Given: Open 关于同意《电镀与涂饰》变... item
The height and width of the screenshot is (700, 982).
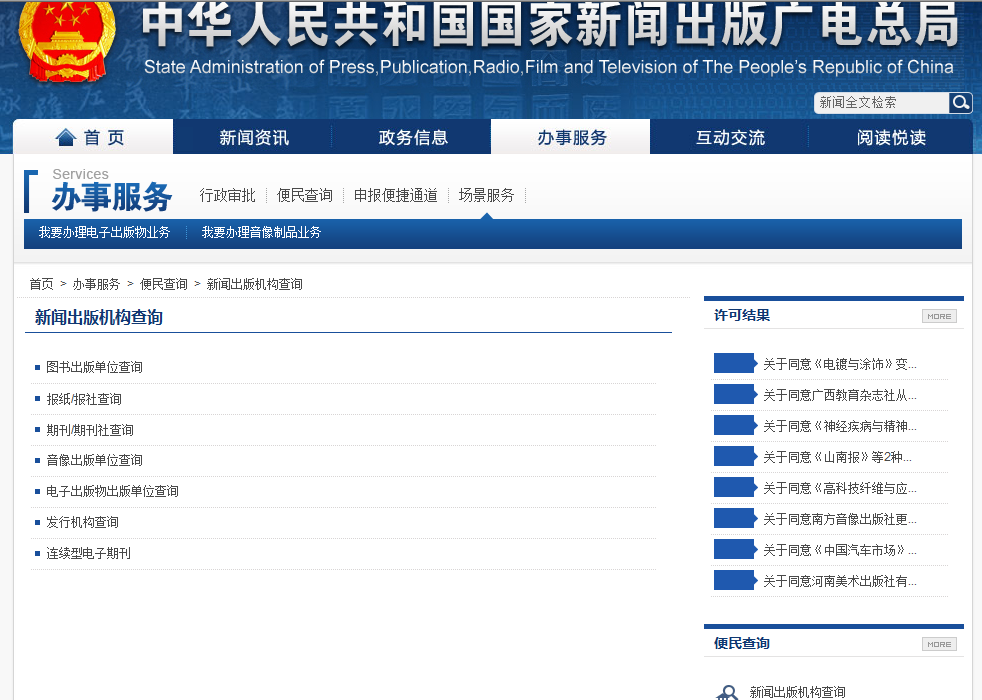Looking at the screenshot, I should click(x=839, y=364).
